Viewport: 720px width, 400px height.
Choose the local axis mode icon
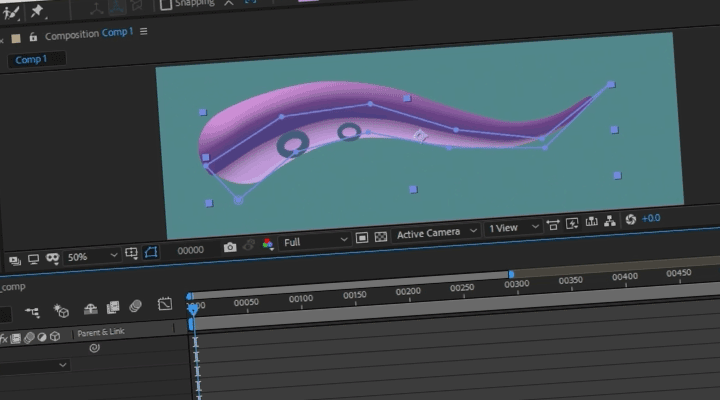(x=96, y=9)
